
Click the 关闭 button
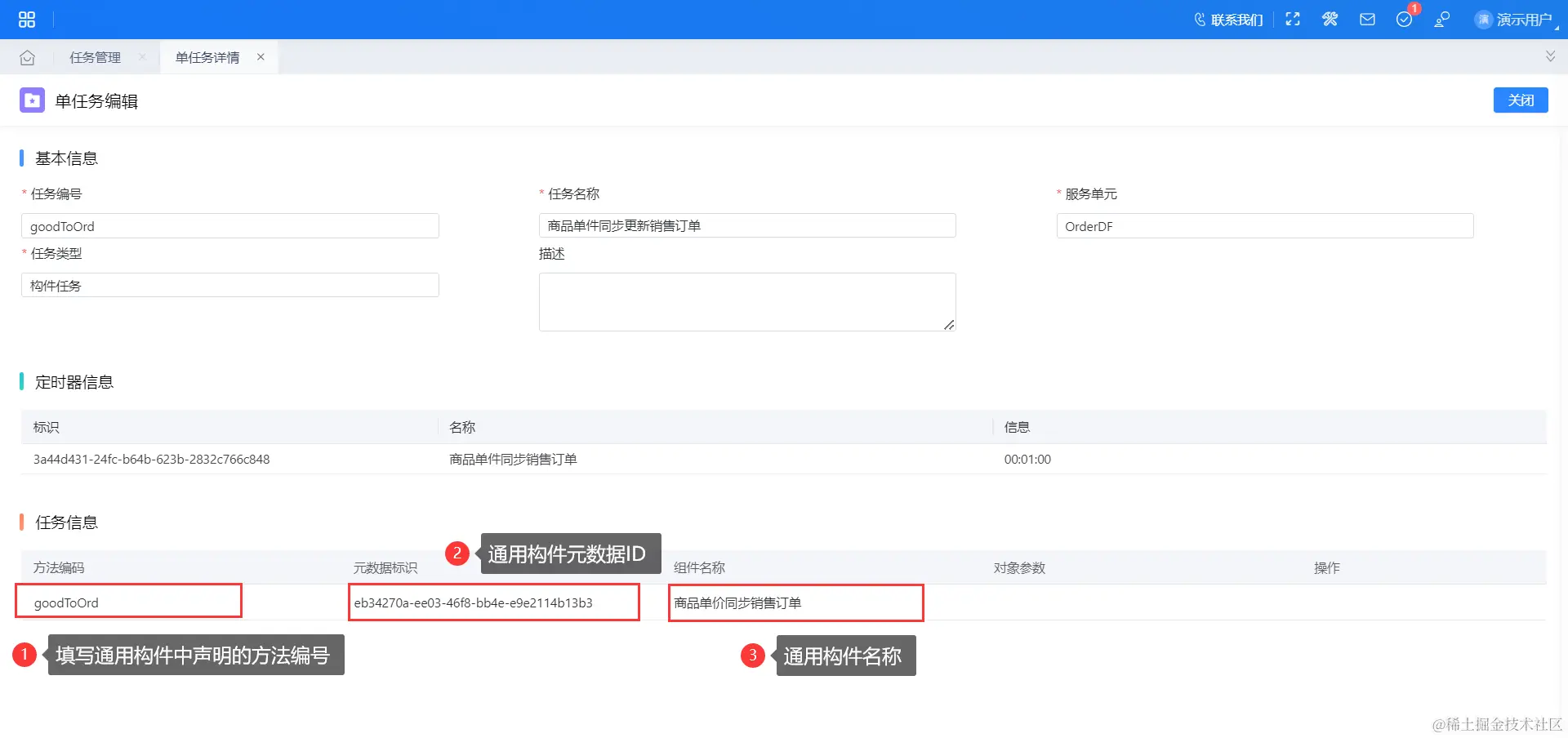coord(1521,100)
